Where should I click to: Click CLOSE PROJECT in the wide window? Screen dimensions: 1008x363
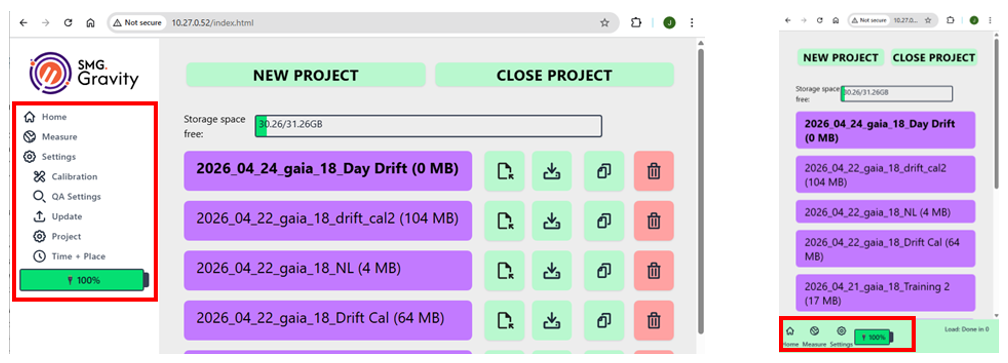pyautogui.click(x=554, y=75)
